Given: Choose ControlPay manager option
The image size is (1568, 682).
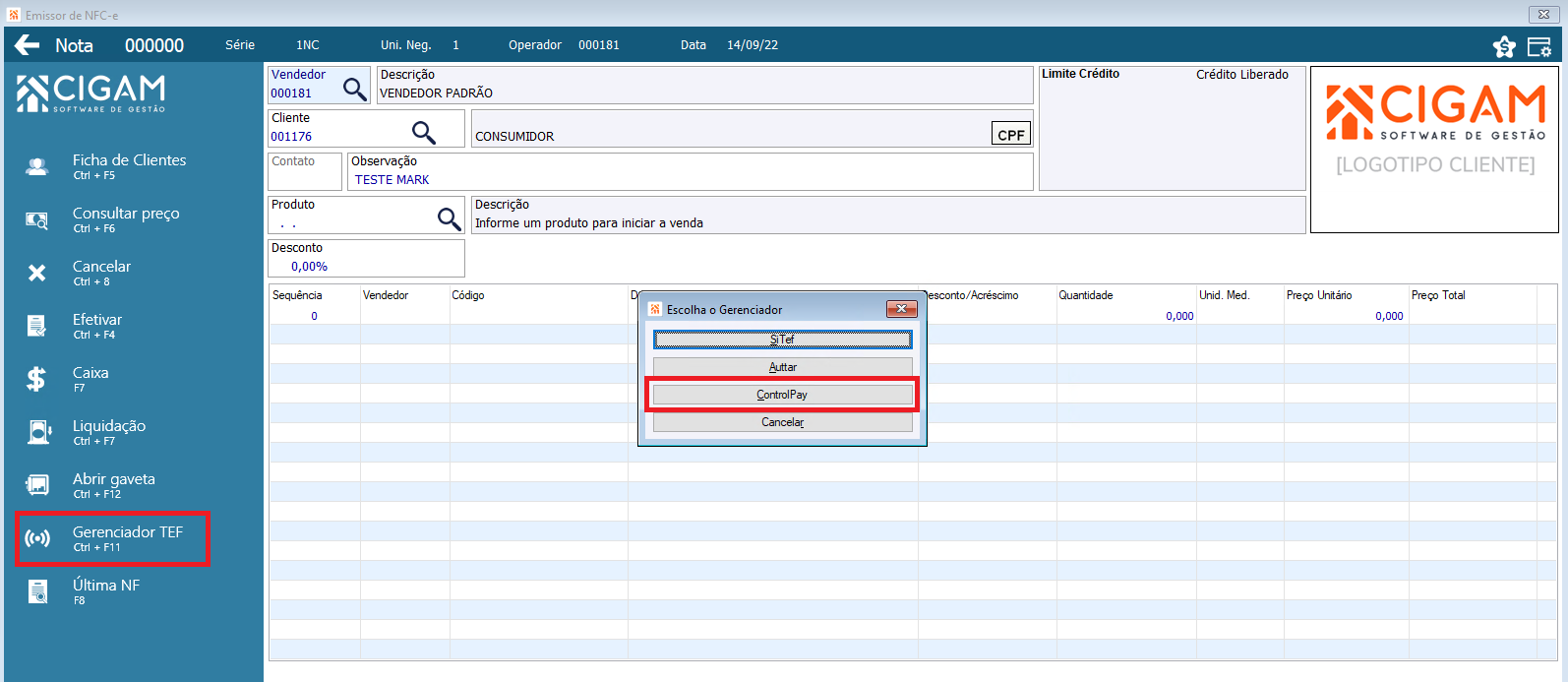Looking at the screenshot, I should (x=783, y=395).
